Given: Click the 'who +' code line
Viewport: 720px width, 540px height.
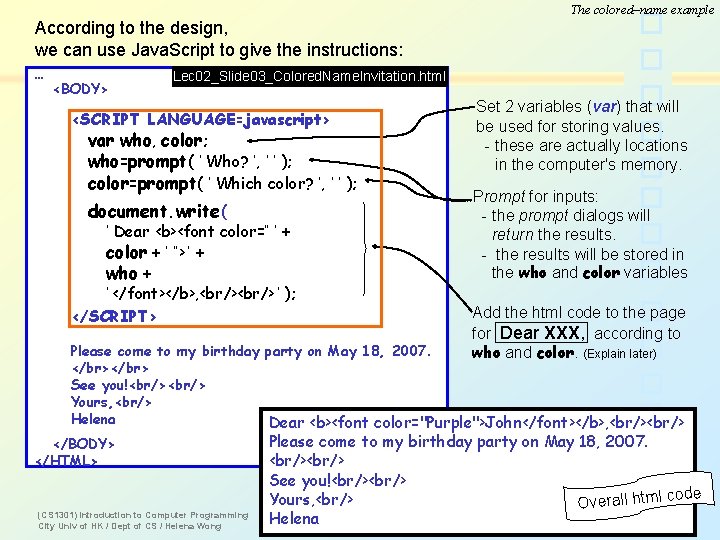Looking at the screenshot, I should coord(128,274).
